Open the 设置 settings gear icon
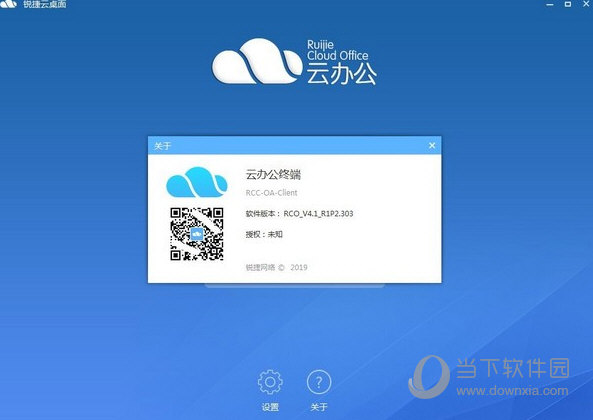Image resolution: width=593 pixels, height=420 pixels. click(x=270, y=382)
